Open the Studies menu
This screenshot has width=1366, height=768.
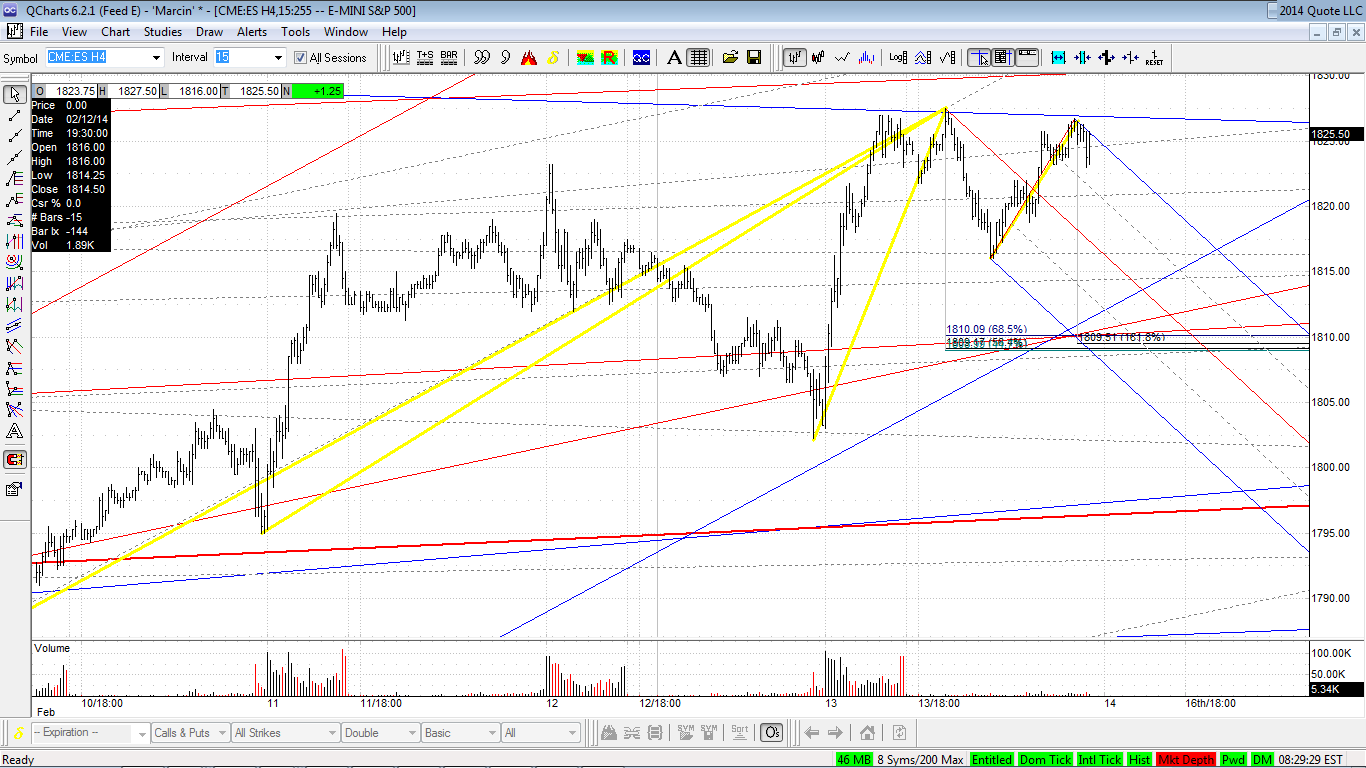point(163,32)
